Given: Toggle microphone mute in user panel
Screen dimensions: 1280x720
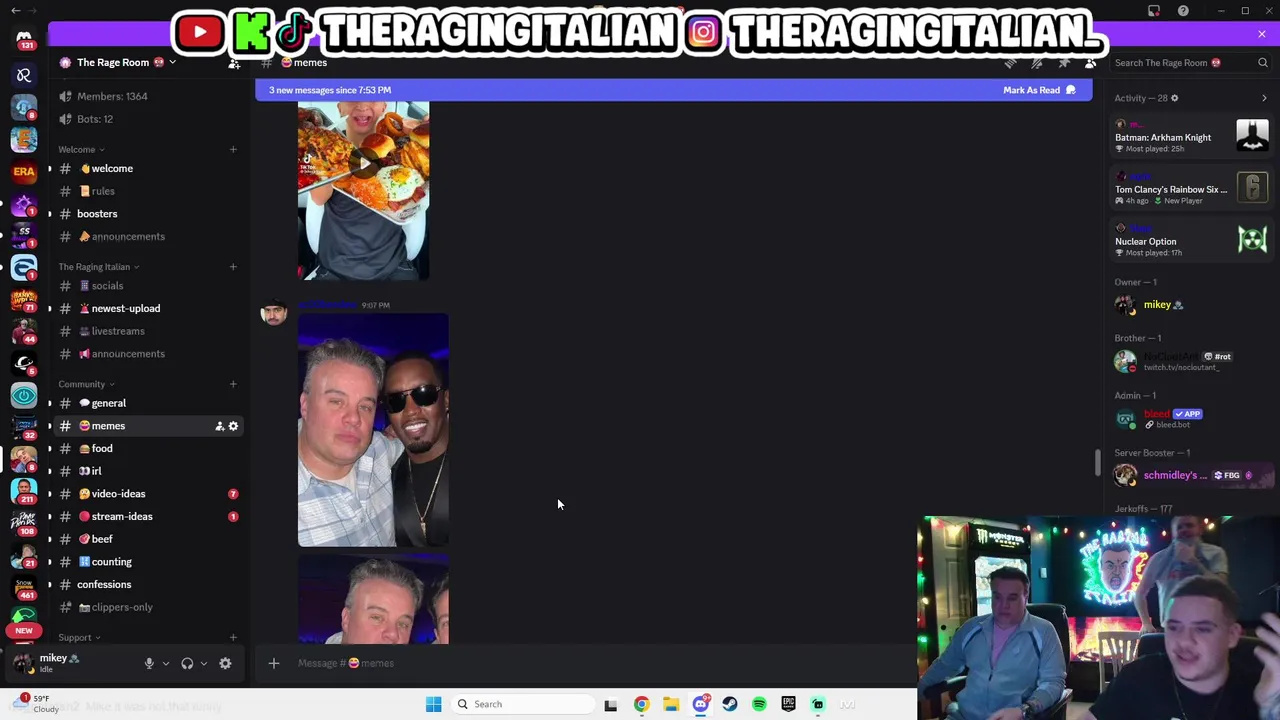Looking at the screenshot, I should point(149,663).
